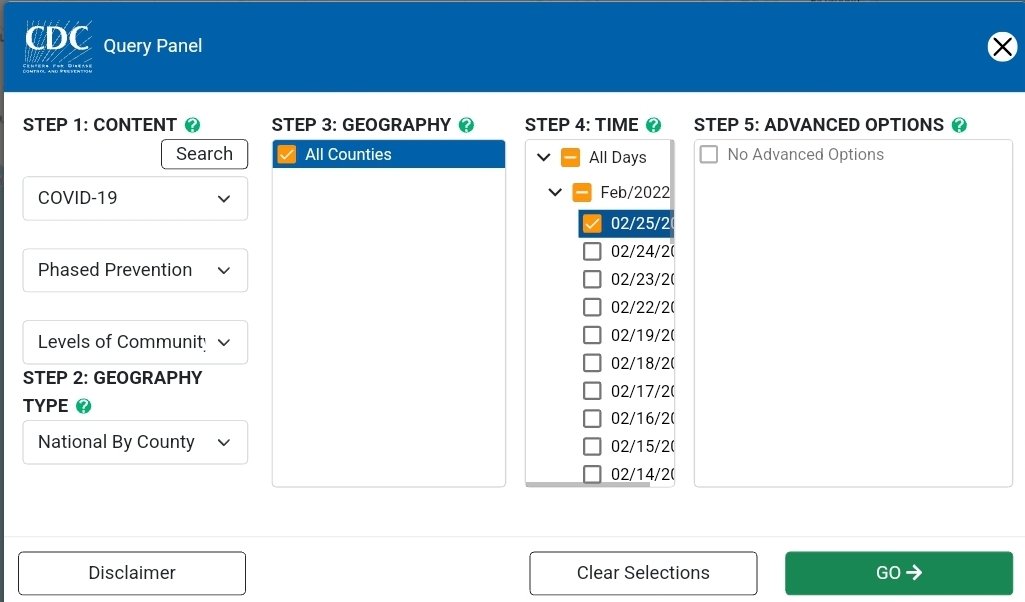1025x602 pixels.
Task: Uncheck the 02/25 date checkbox
Action: (592, 224)
